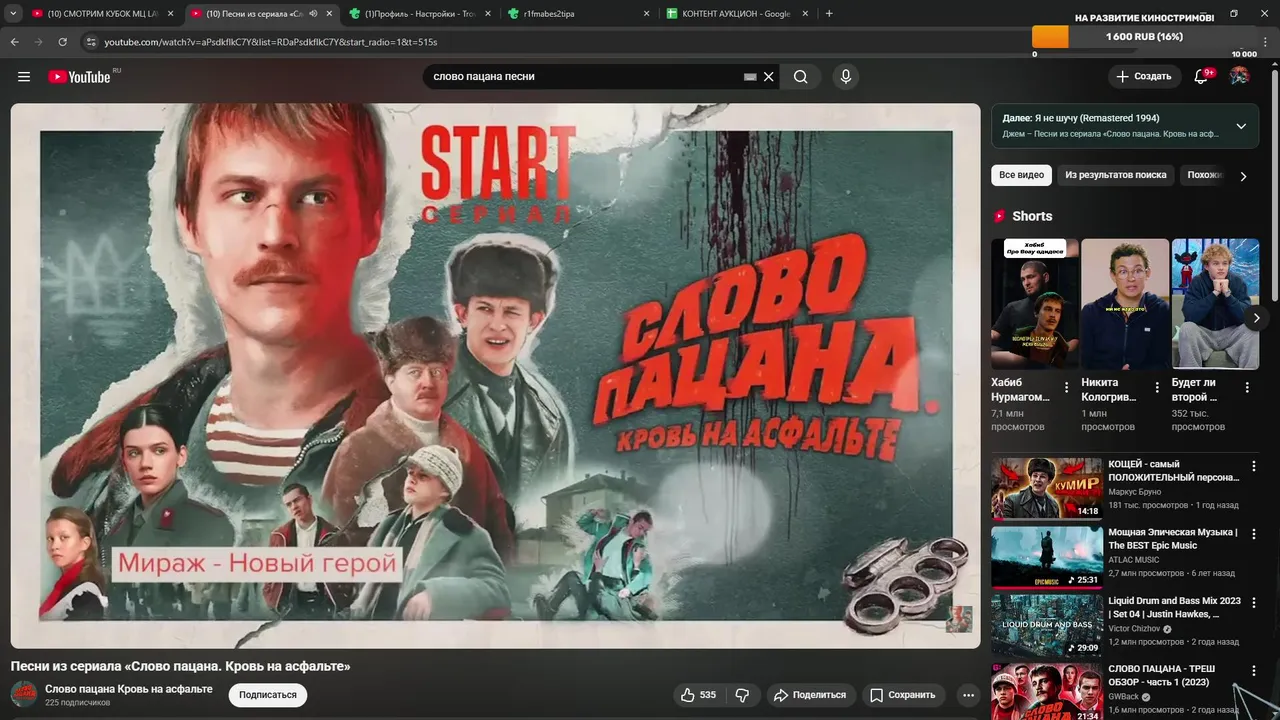The width and height of the screenshot is (1280, 720).
Task: Click the Поделиться share button
Action: (810, 695)
